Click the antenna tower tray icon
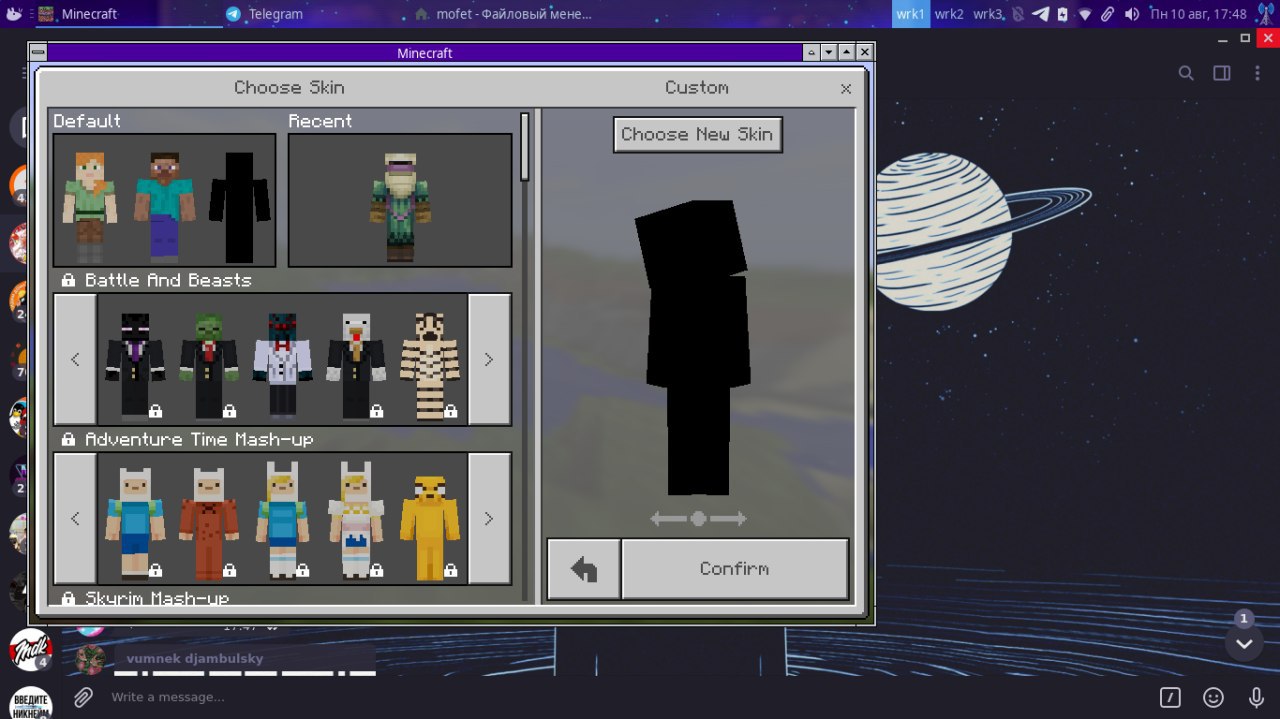1280x719 pixels. (1265, 14)
